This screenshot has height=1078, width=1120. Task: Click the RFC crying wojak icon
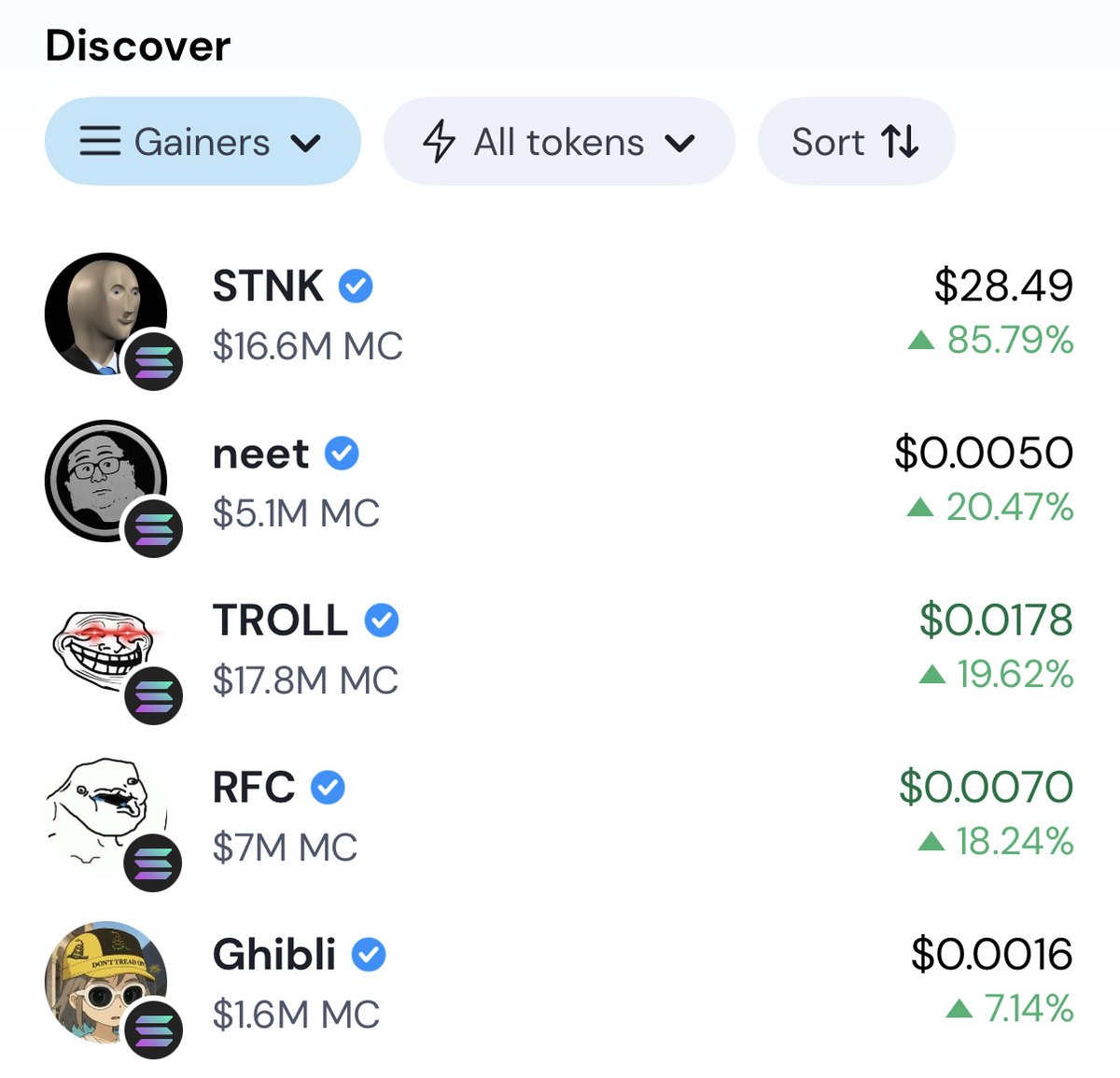105,814
